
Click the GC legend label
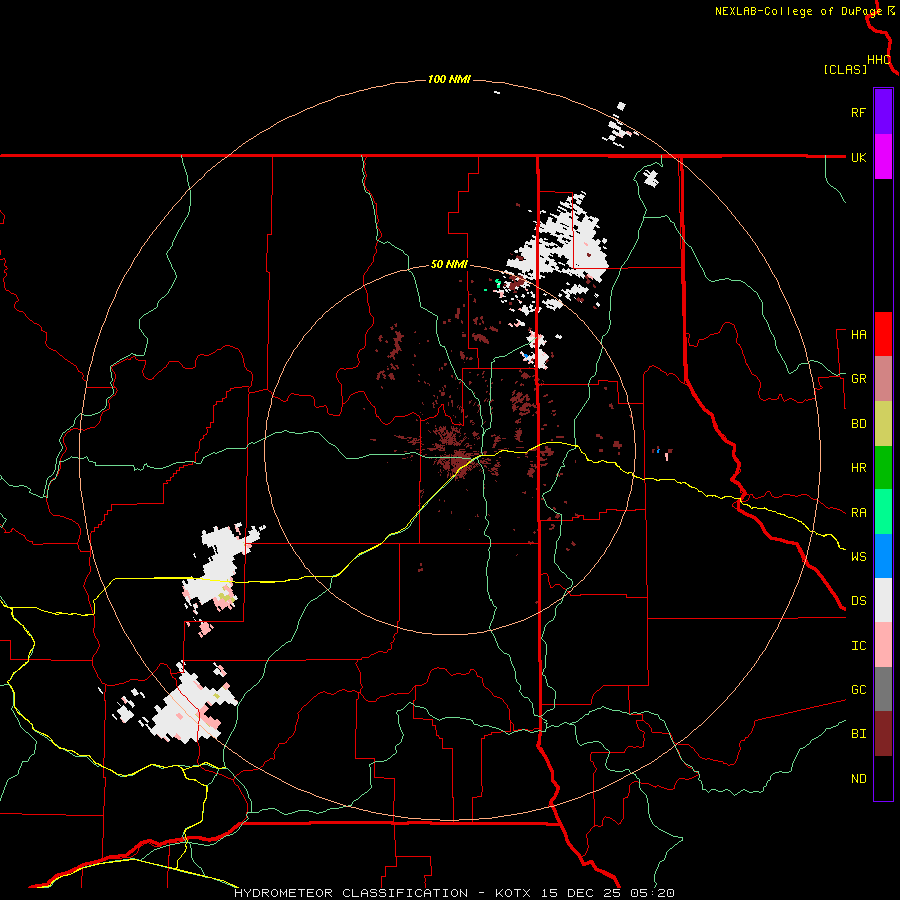pos(858,690)
